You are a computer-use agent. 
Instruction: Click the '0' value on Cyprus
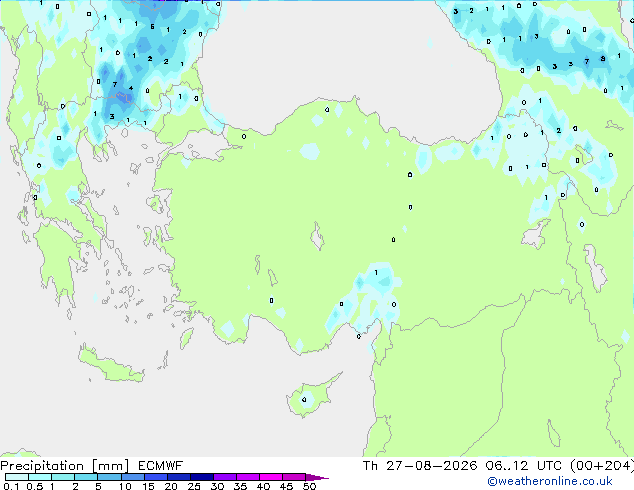point(304,400)
